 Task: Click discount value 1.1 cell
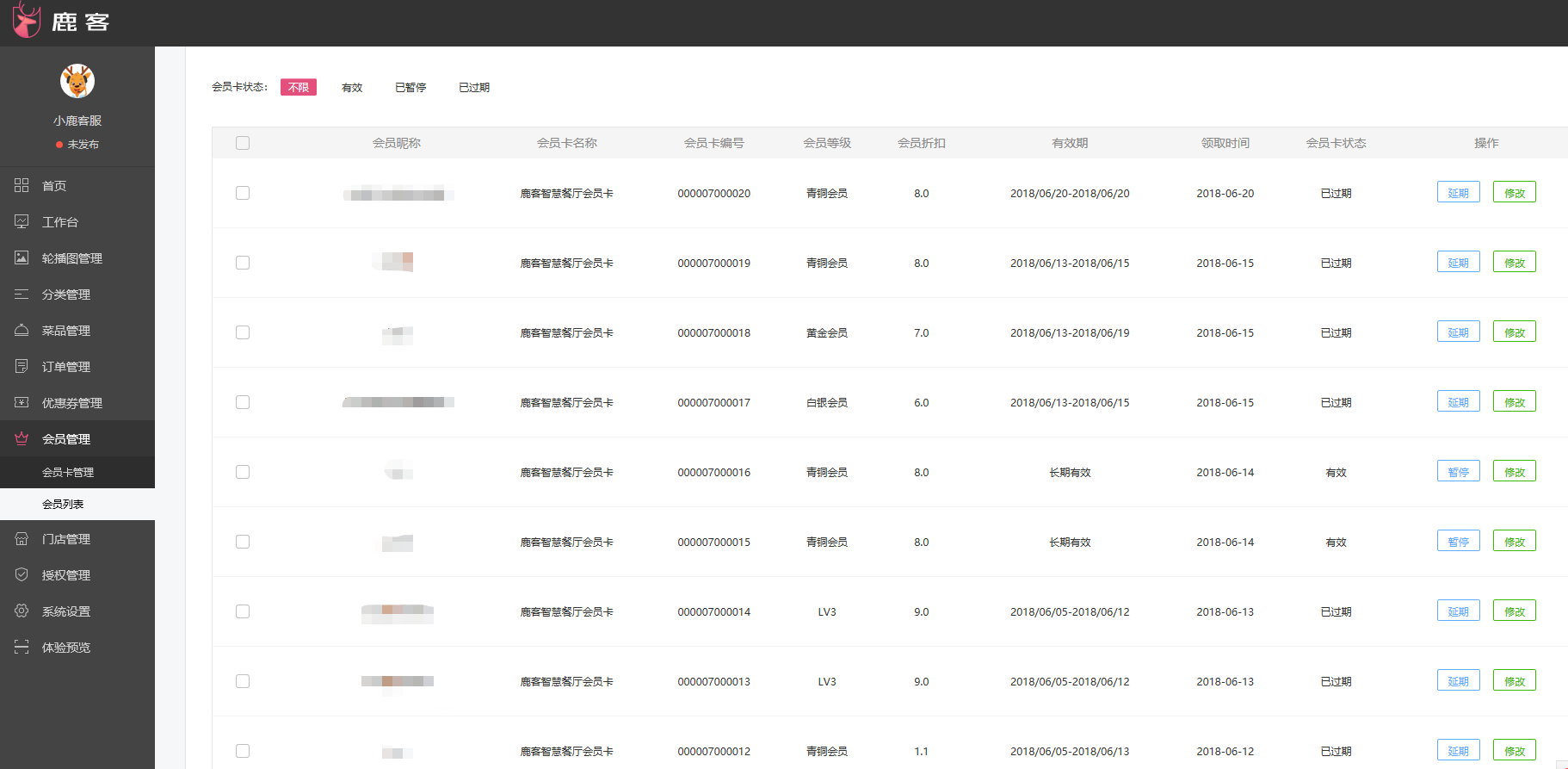tap(921, 751)
